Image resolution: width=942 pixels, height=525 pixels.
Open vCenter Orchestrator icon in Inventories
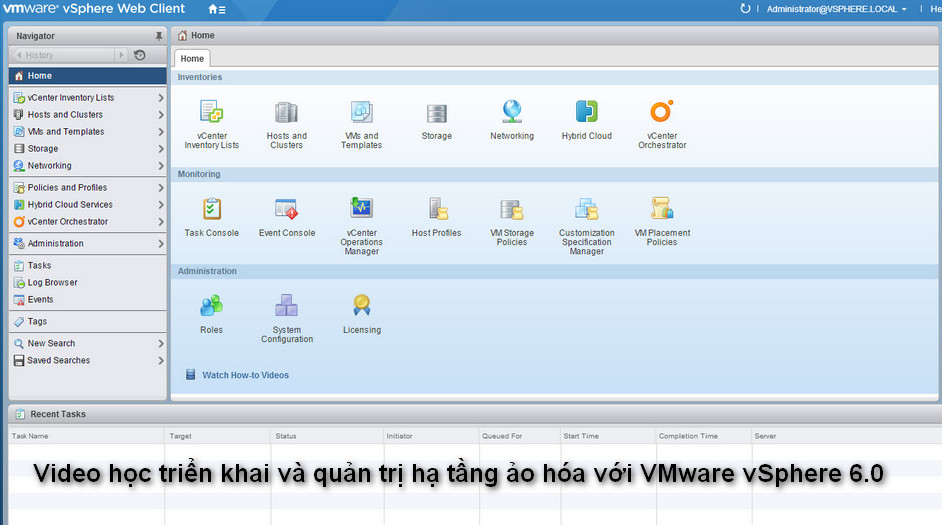(662, 112)
